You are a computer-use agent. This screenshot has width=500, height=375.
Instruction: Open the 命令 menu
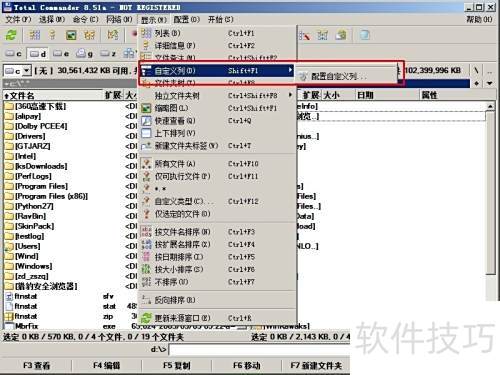(86, 20)
